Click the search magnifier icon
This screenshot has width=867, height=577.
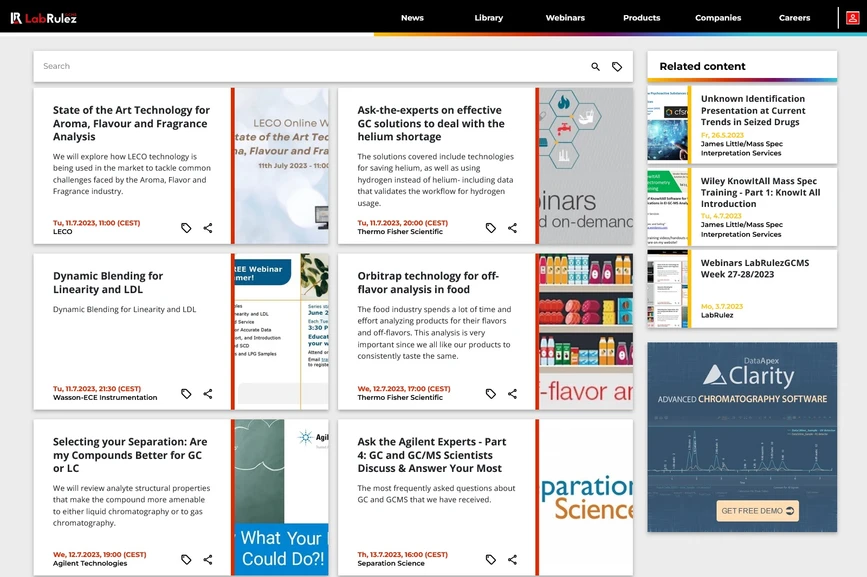596,66
